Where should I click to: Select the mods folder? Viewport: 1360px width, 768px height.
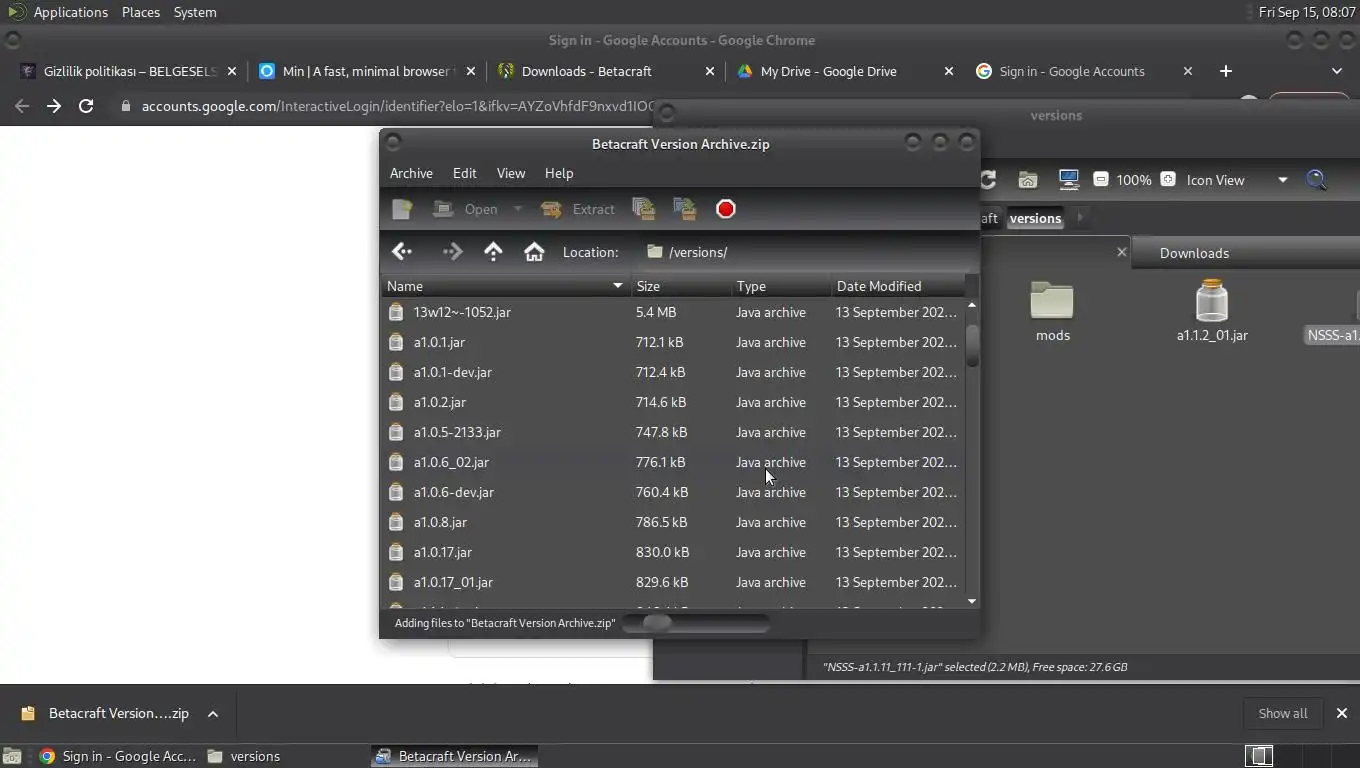pos(1052,312)
